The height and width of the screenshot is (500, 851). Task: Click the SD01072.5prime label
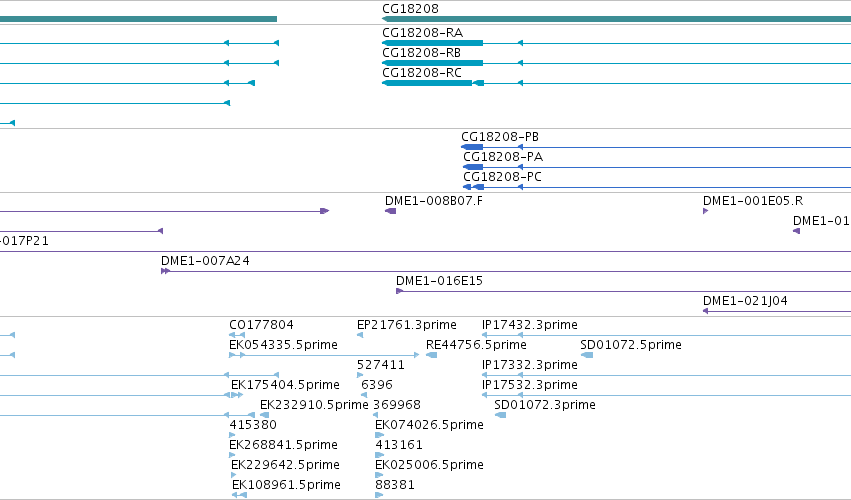point(631,345)
